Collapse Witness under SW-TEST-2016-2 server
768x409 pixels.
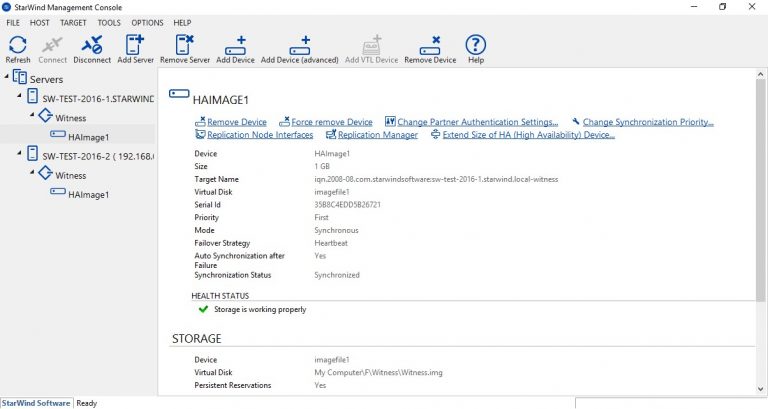(32, 175)
